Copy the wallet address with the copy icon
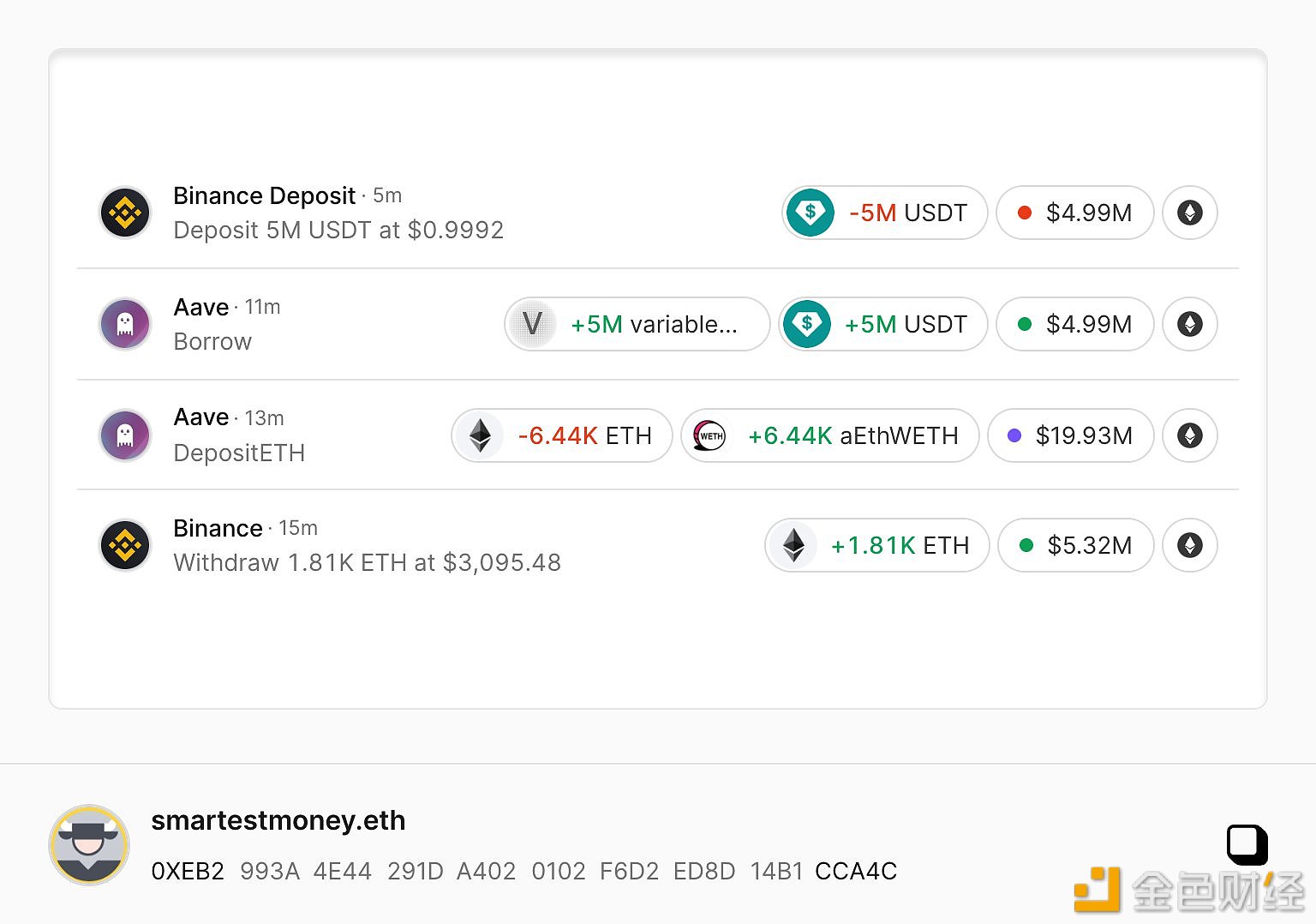 tap(1247, 845)
